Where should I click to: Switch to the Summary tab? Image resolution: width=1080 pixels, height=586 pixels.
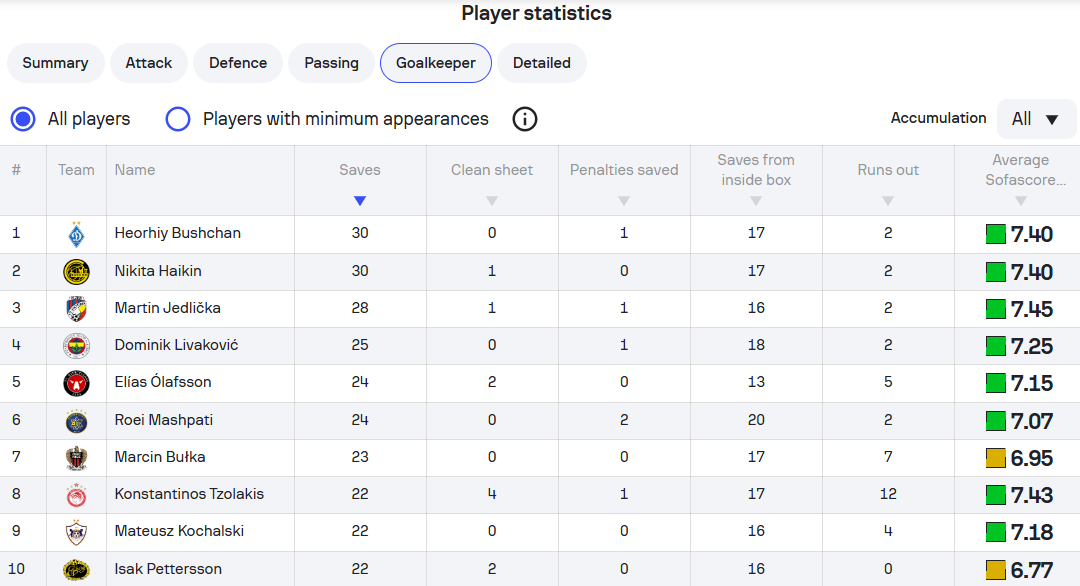(56, 63)
